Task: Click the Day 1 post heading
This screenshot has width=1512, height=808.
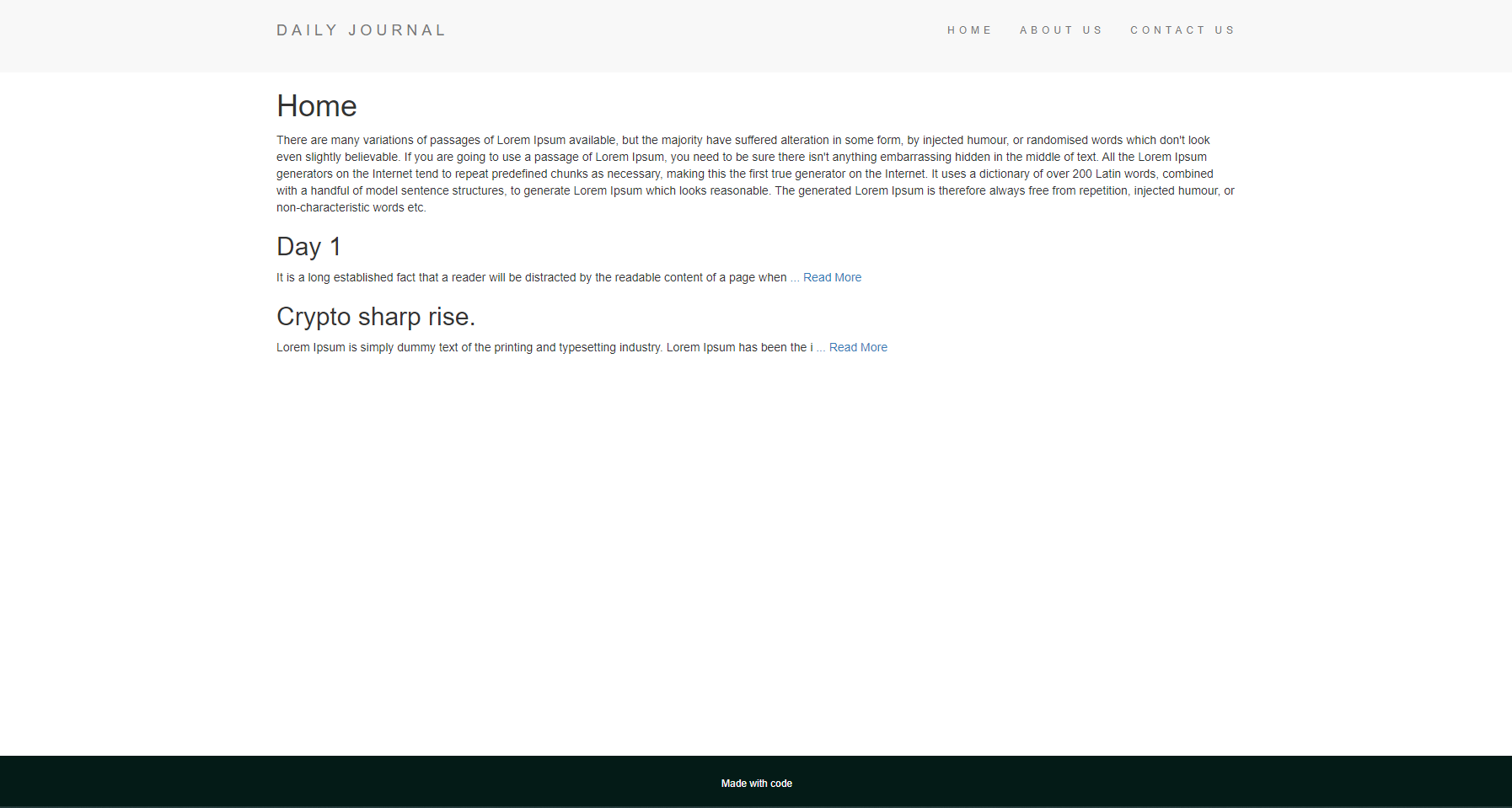Action: pos(308,246)
